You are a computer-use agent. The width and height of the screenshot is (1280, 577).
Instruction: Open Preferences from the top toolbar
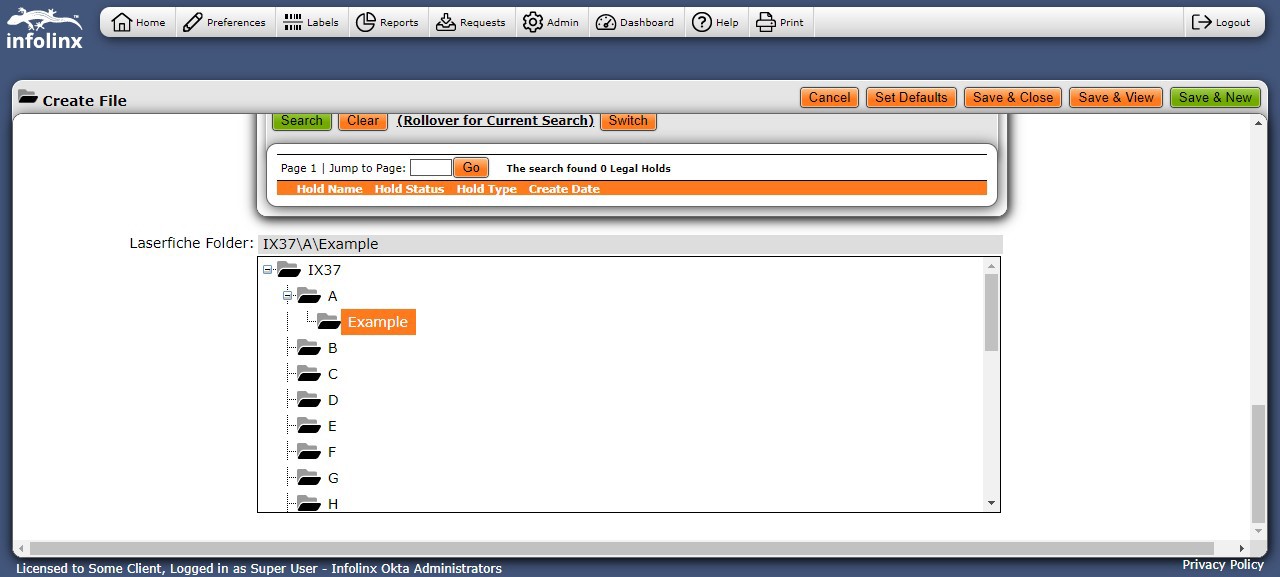point(193,22)
